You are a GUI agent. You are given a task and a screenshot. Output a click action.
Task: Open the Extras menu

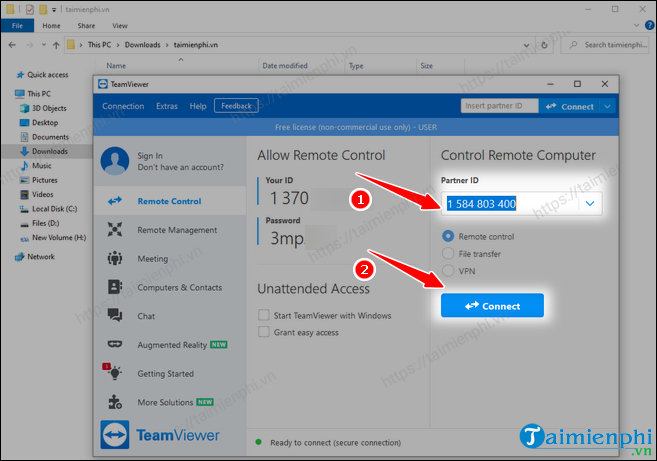click(167, 106)
